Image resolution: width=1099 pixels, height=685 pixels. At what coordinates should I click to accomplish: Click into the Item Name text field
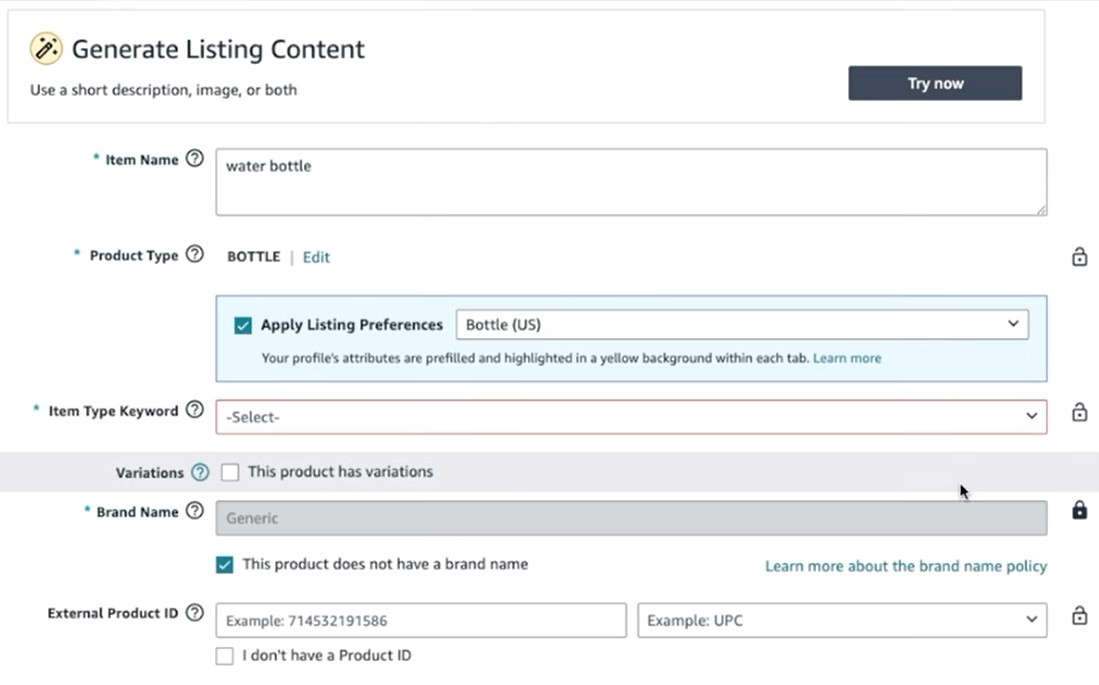pos(631,182)
